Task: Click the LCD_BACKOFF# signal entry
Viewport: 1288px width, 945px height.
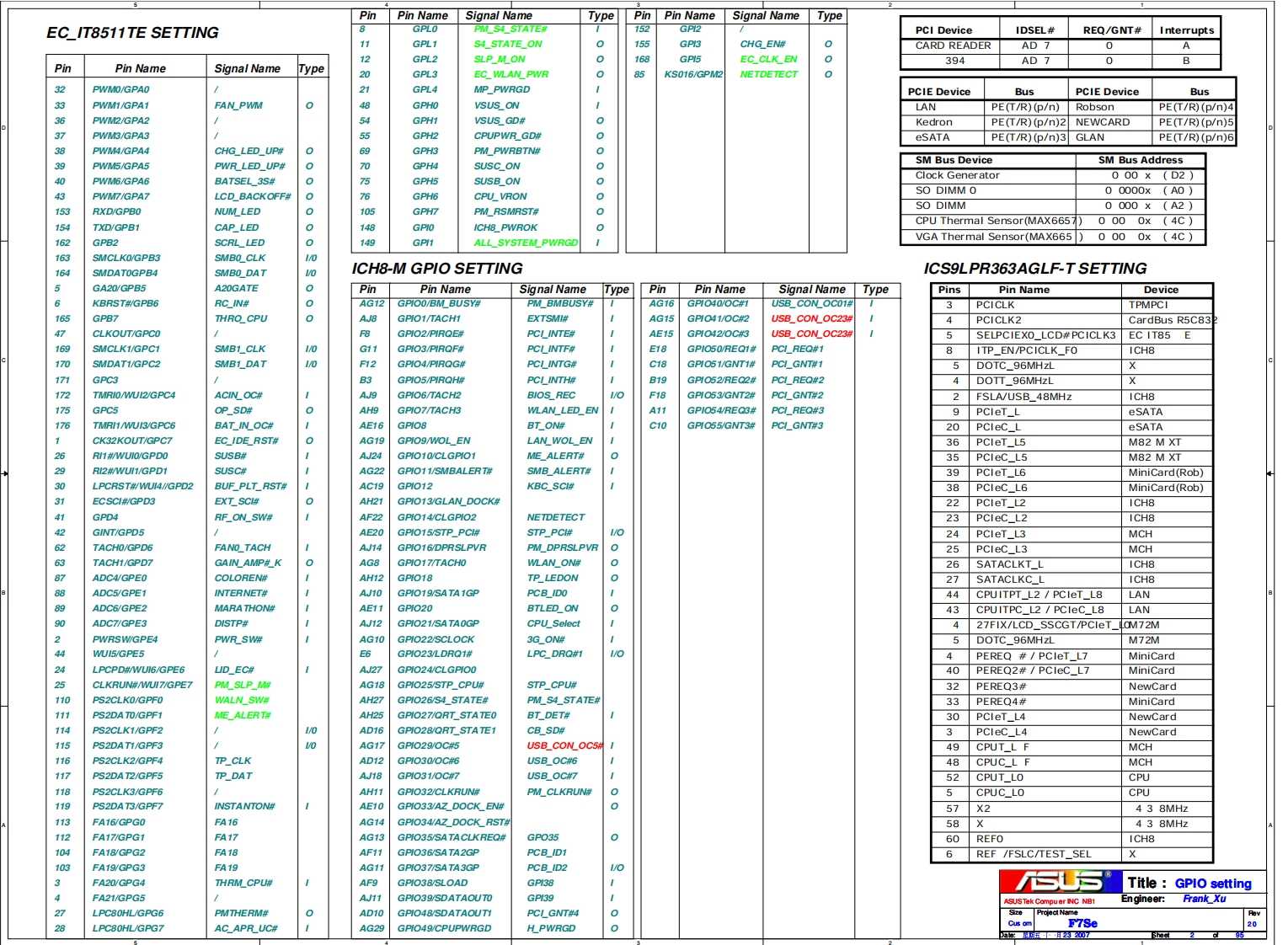Action: tap(252, 196)
